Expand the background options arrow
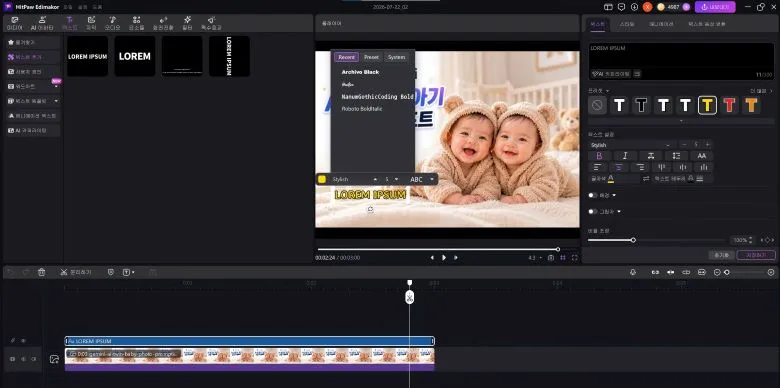 coord(614,195)
